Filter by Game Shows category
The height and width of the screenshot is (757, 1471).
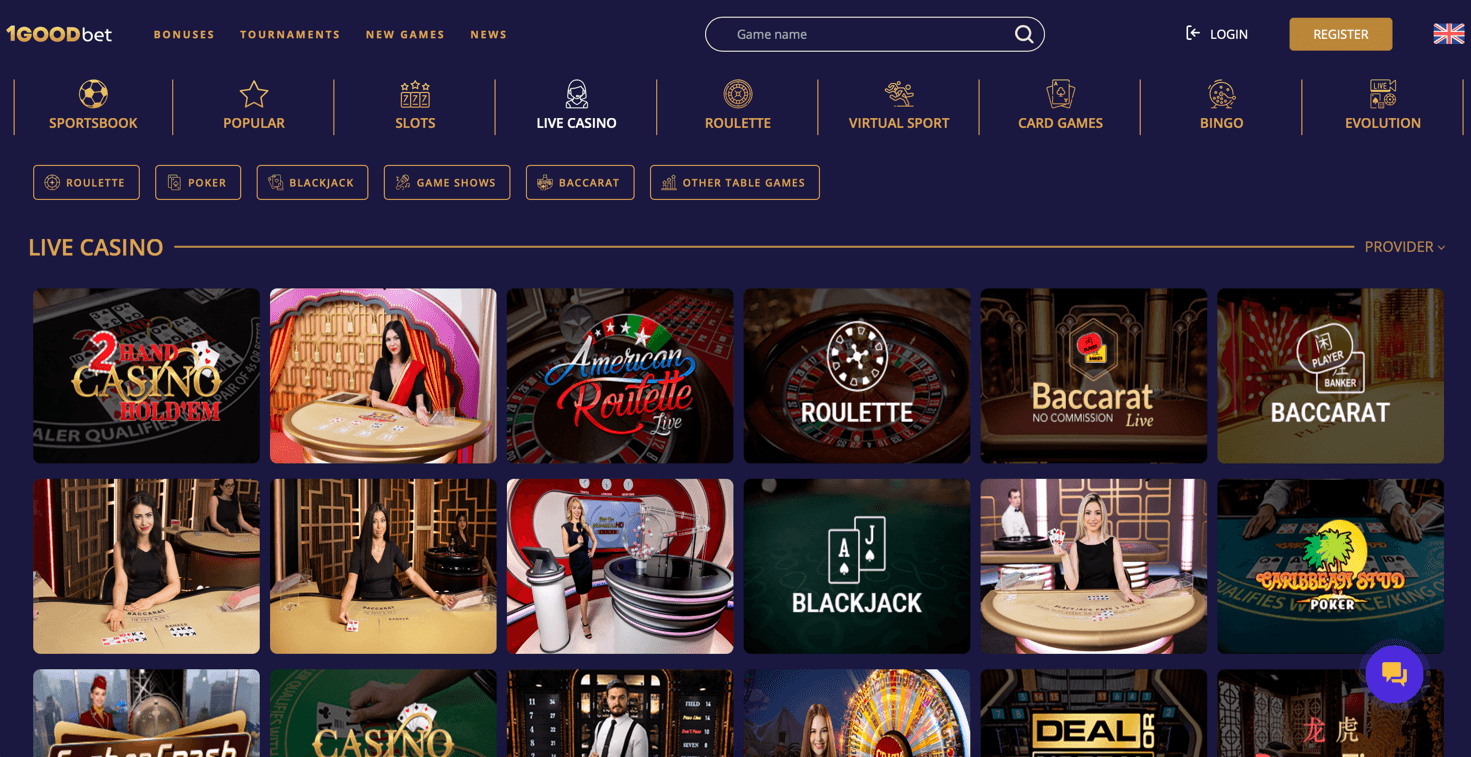click(447, 182)
